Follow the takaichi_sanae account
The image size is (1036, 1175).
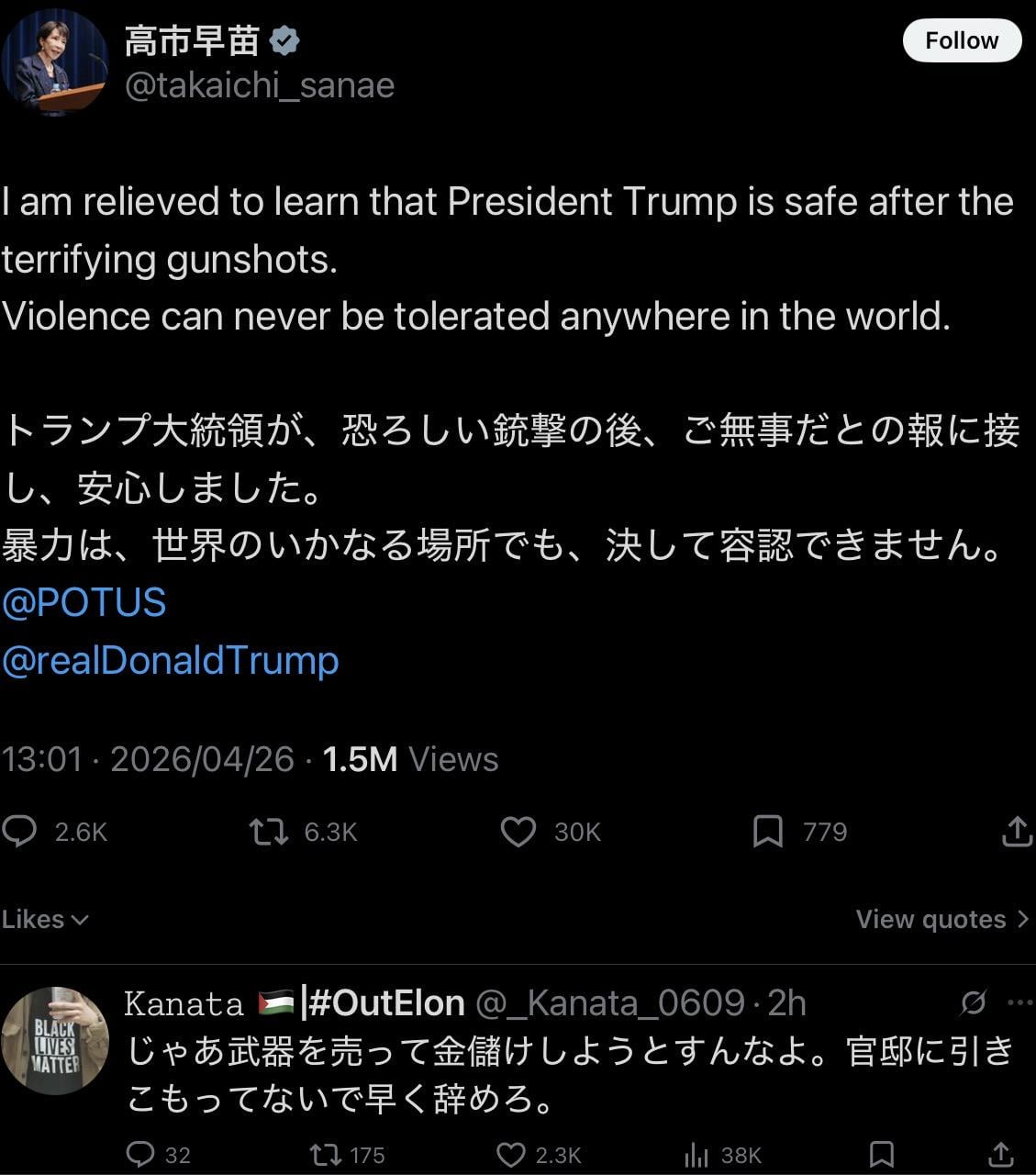pos(961,41)
